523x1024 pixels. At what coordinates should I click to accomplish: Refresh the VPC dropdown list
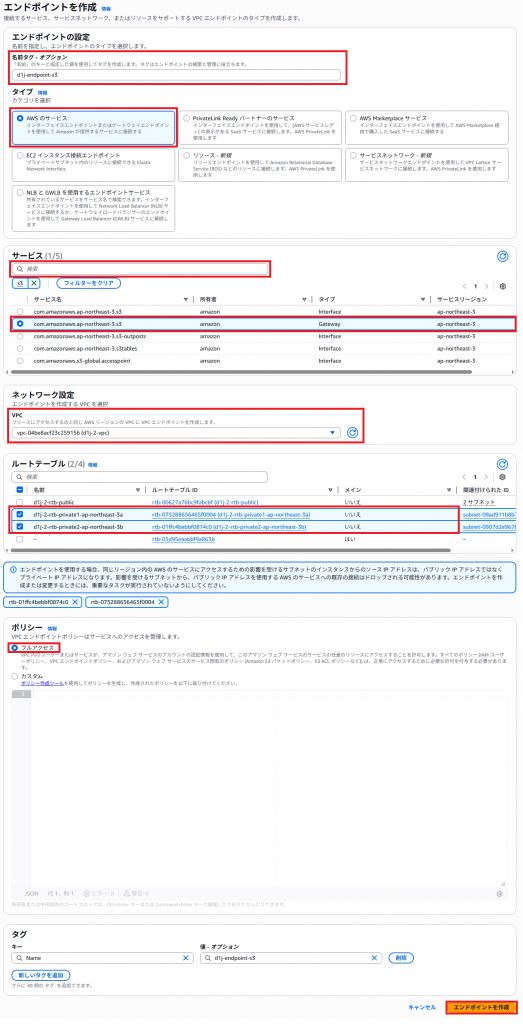click(353, 432)
